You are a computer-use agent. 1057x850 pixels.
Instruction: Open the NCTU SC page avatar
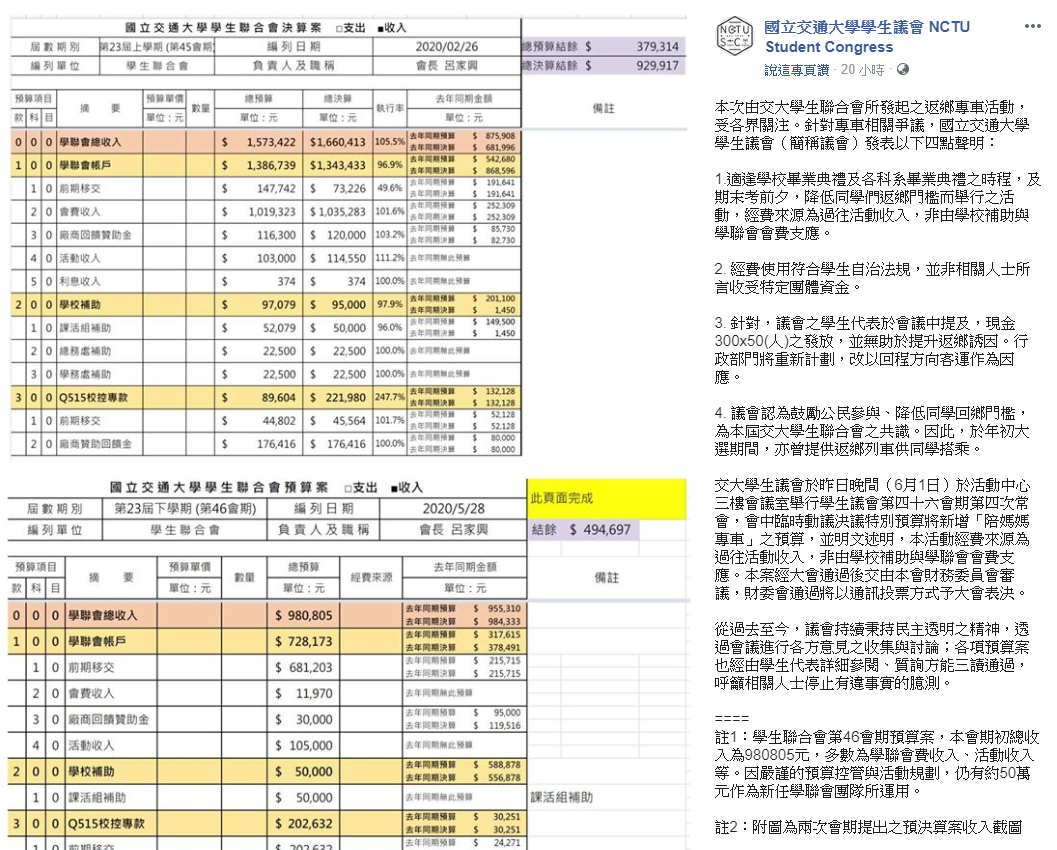[734, 36]
